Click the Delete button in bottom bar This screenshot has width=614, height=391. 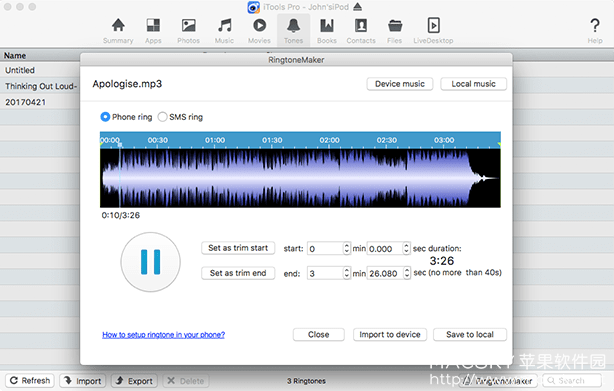coord(186,380)
